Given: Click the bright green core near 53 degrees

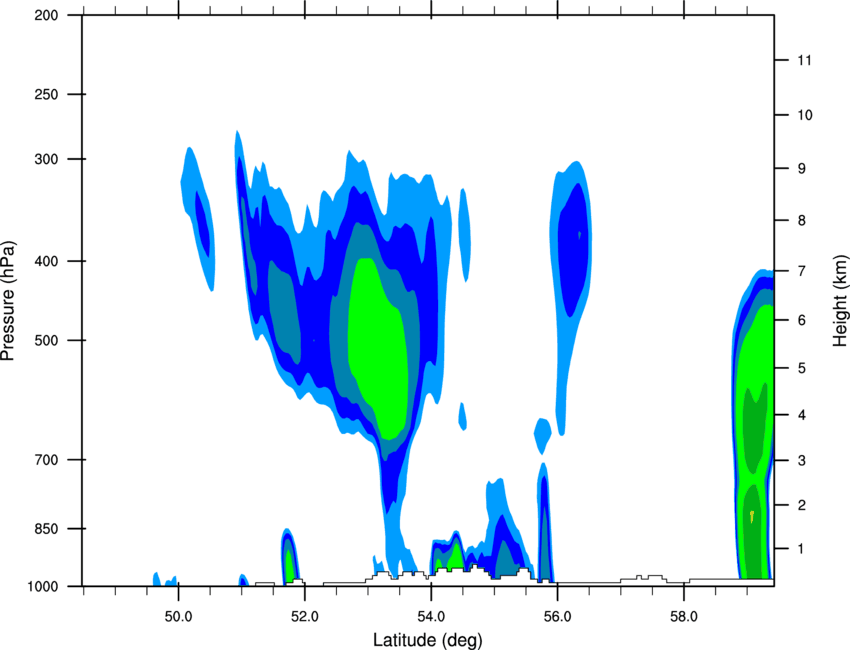Looking at the screenshot, I should coord(378,347).
